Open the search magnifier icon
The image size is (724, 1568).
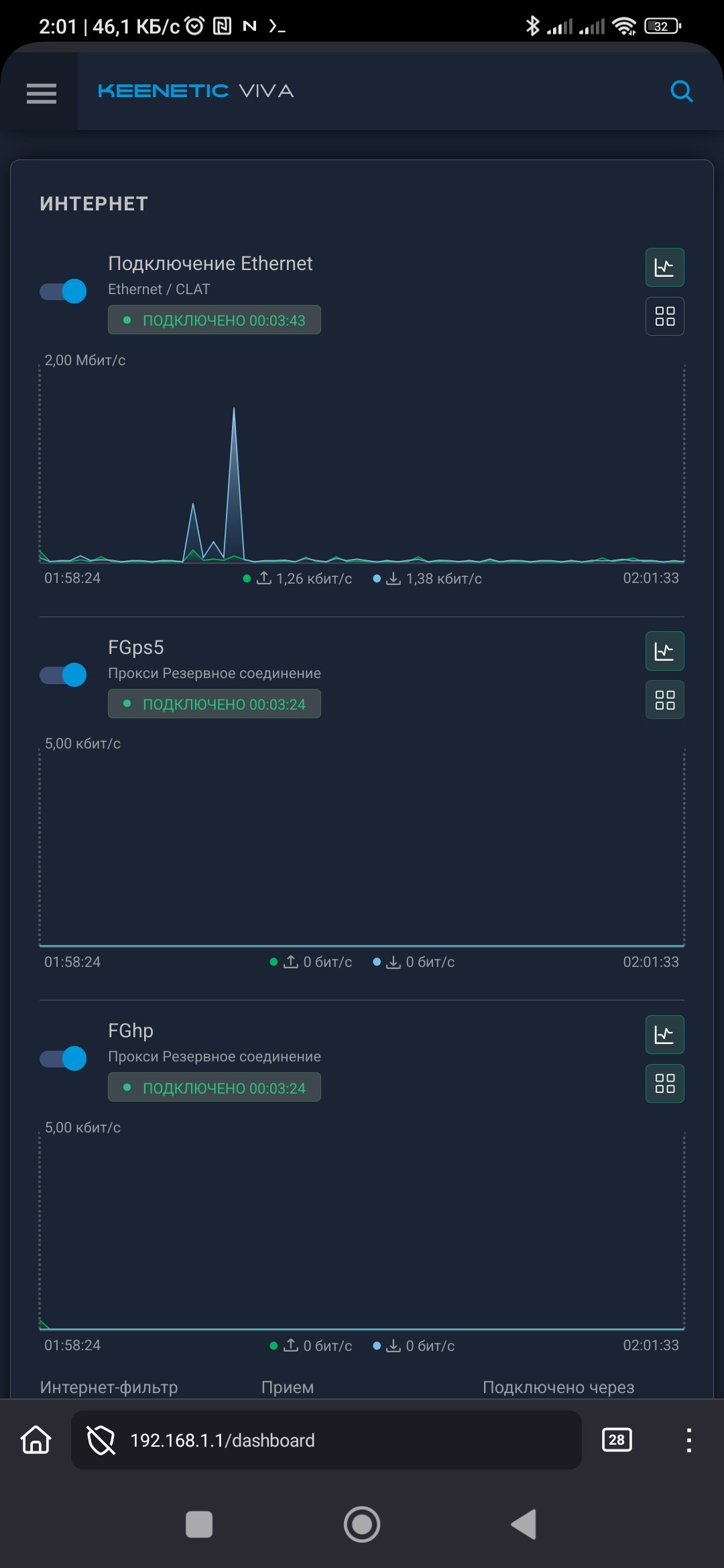click(681, 90)
